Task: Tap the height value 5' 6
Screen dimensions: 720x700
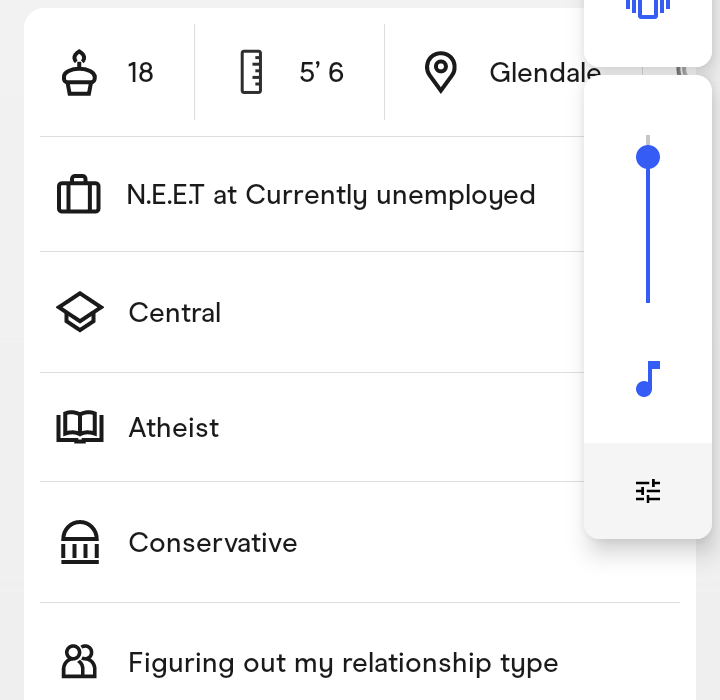Action: point(321,73)
